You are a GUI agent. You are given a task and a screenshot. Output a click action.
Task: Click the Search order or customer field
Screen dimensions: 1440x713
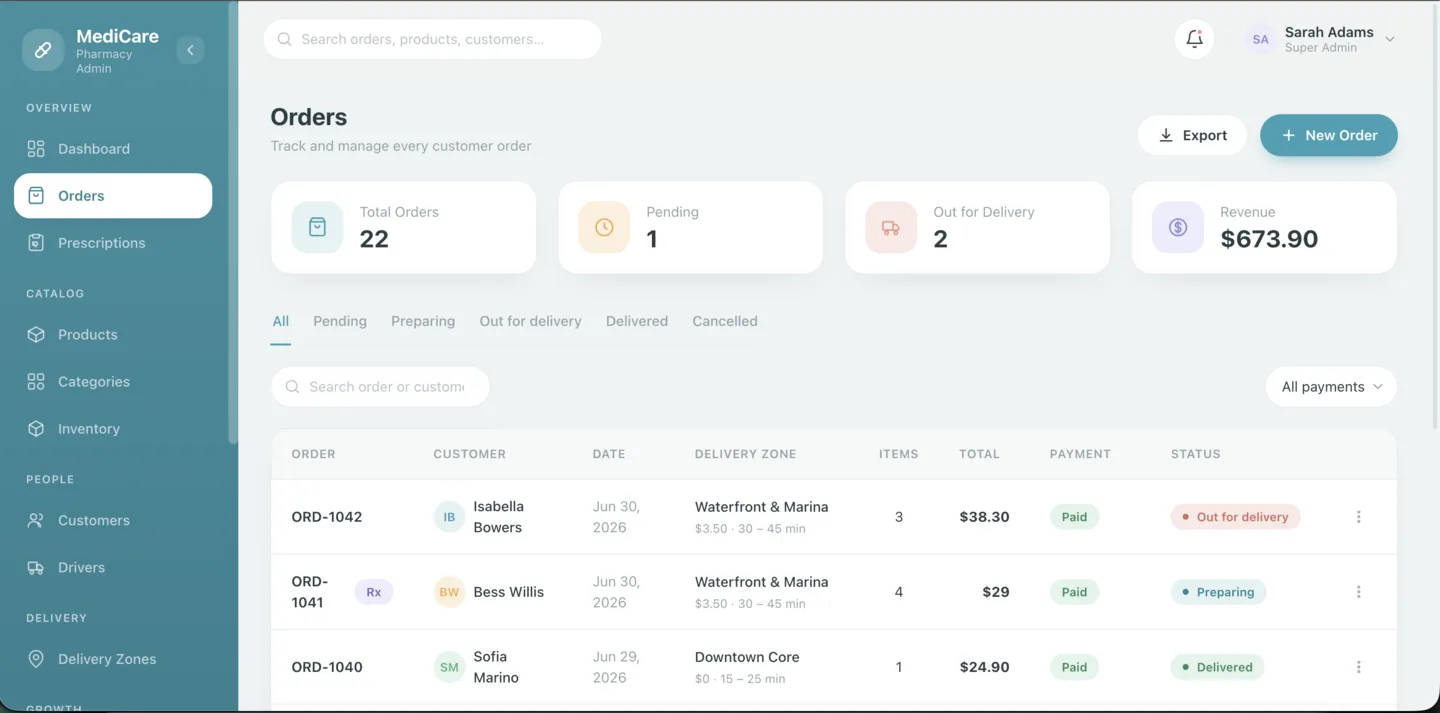[x=380, y=387]
